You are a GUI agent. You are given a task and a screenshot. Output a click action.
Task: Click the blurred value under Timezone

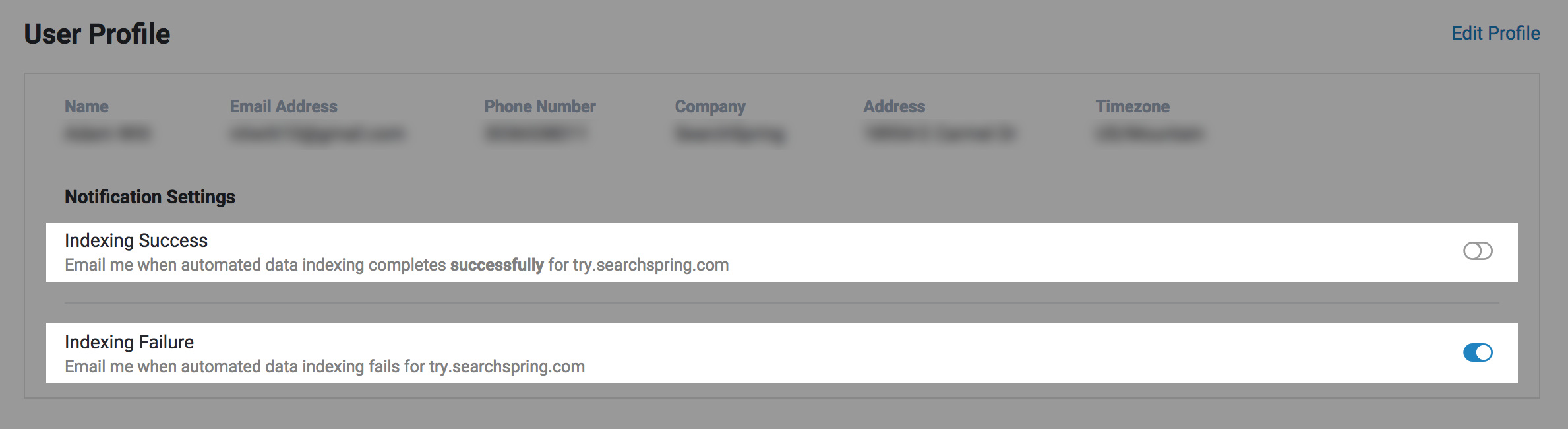pos(1149,134)
